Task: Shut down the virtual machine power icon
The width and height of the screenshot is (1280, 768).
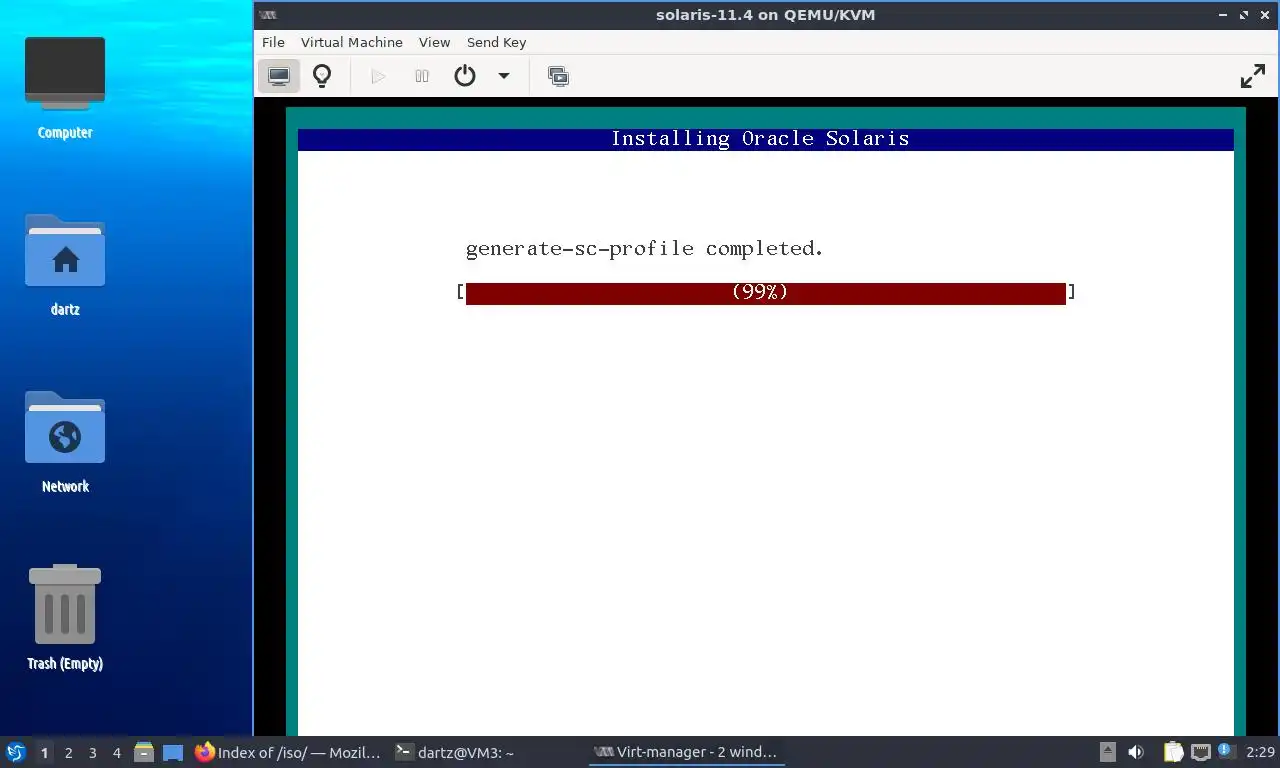Action: (465, 76)
